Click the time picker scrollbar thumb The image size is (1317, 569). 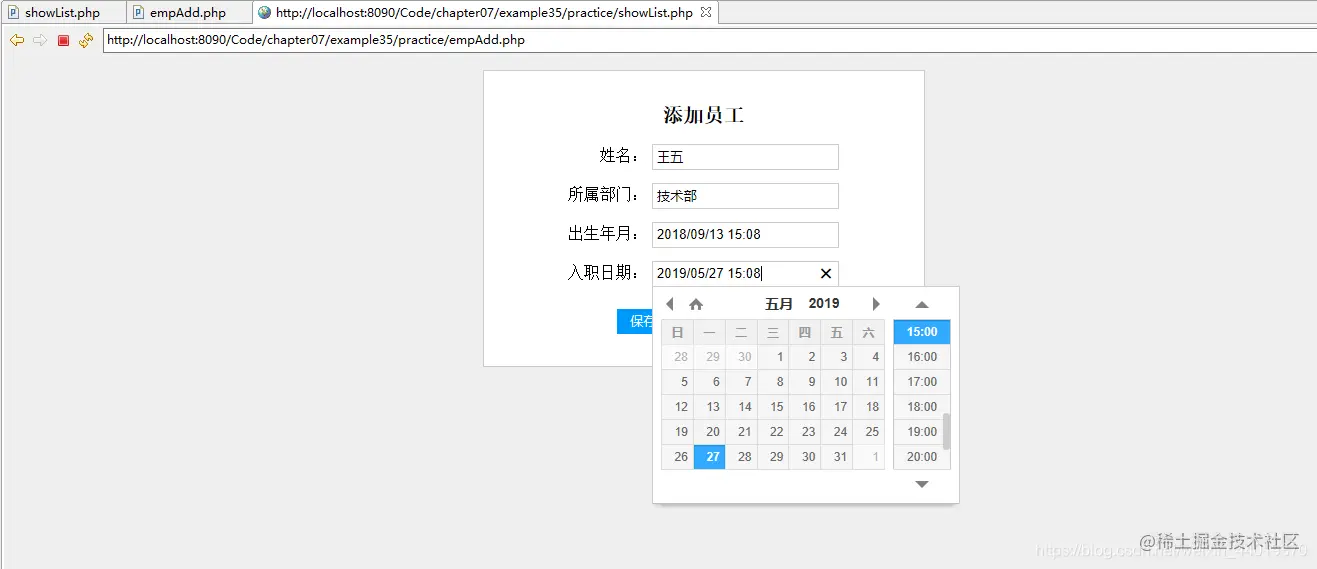pyautogui.click(x=946, y=432)
